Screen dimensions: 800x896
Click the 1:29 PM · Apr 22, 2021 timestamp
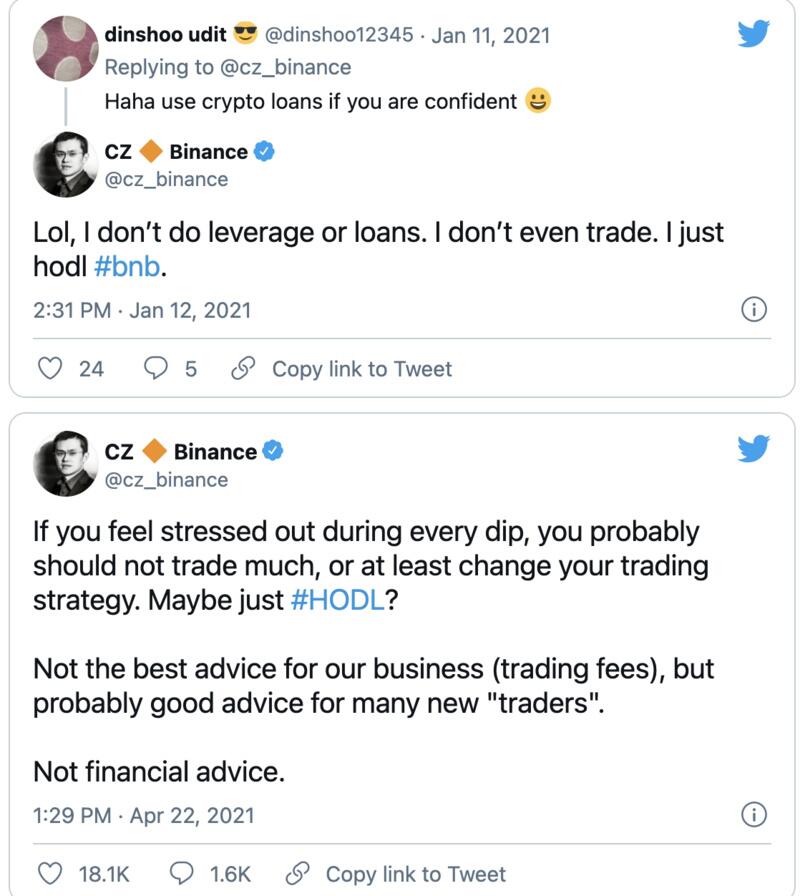click(x=143, y=815)
